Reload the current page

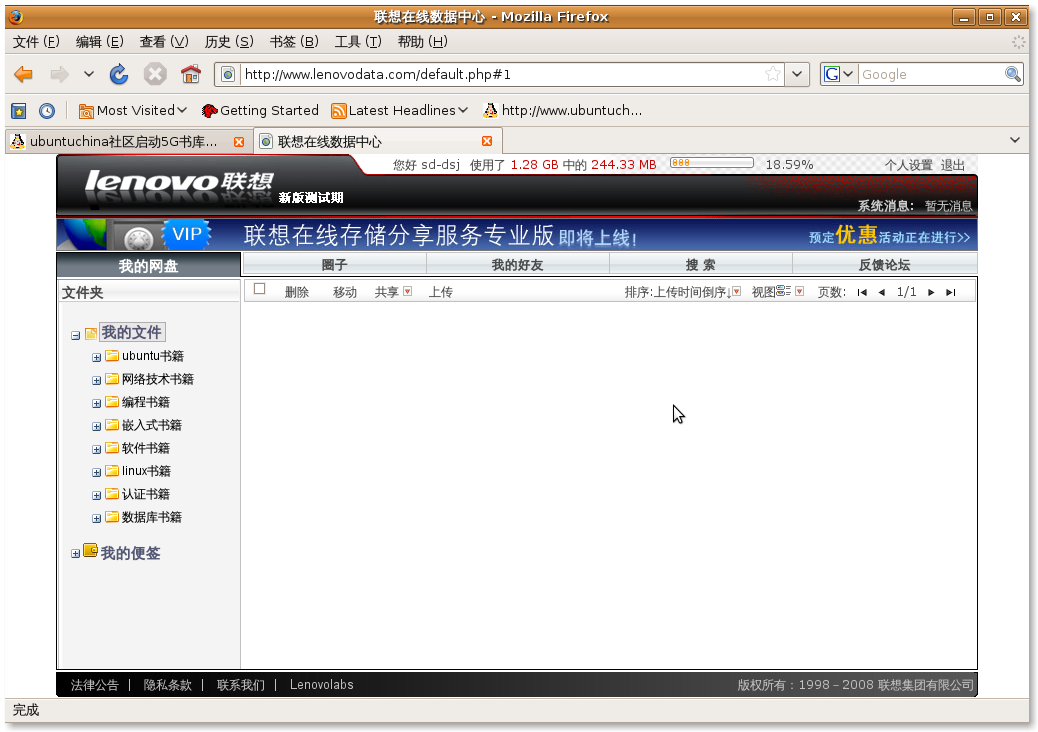119,74
